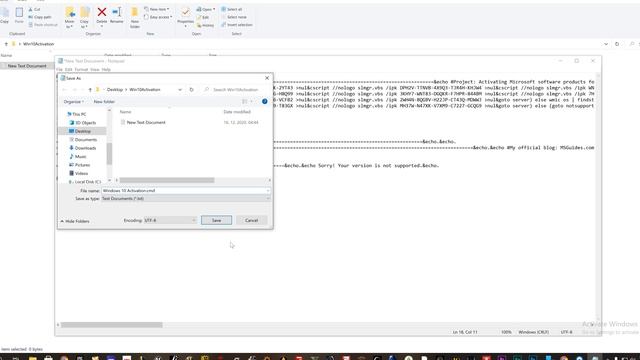Click Cut in the Explorer ribbon

tap(35, 9)
